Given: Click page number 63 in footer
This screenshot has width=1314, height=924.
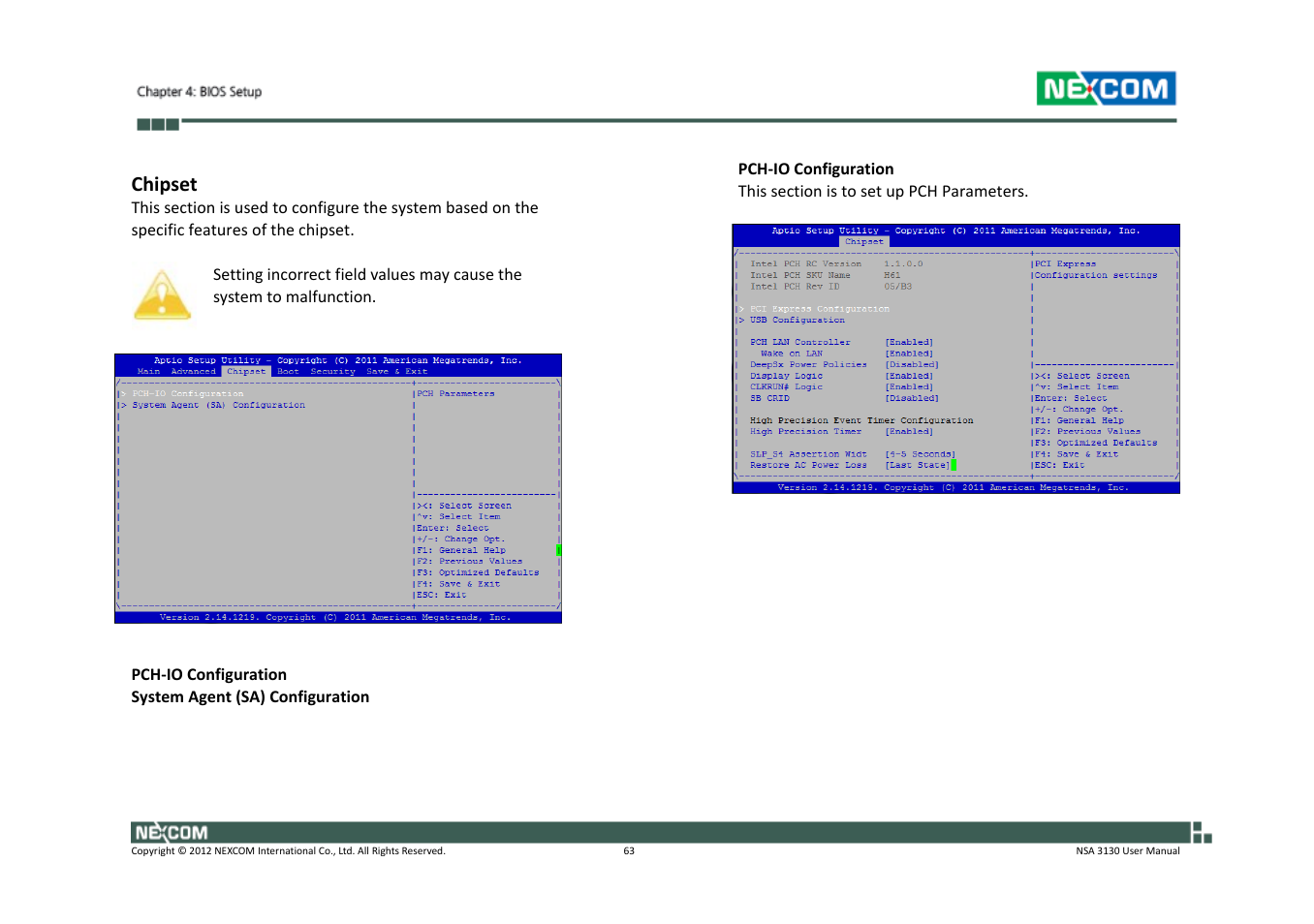Looking at the screenshot, I should pos(629,851).
